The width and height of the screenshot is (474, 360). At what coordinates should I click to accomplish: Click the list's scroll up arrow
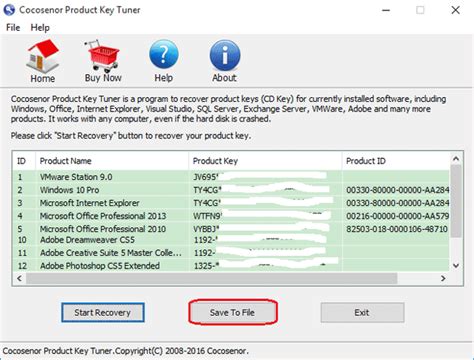(x=456, y=159)
